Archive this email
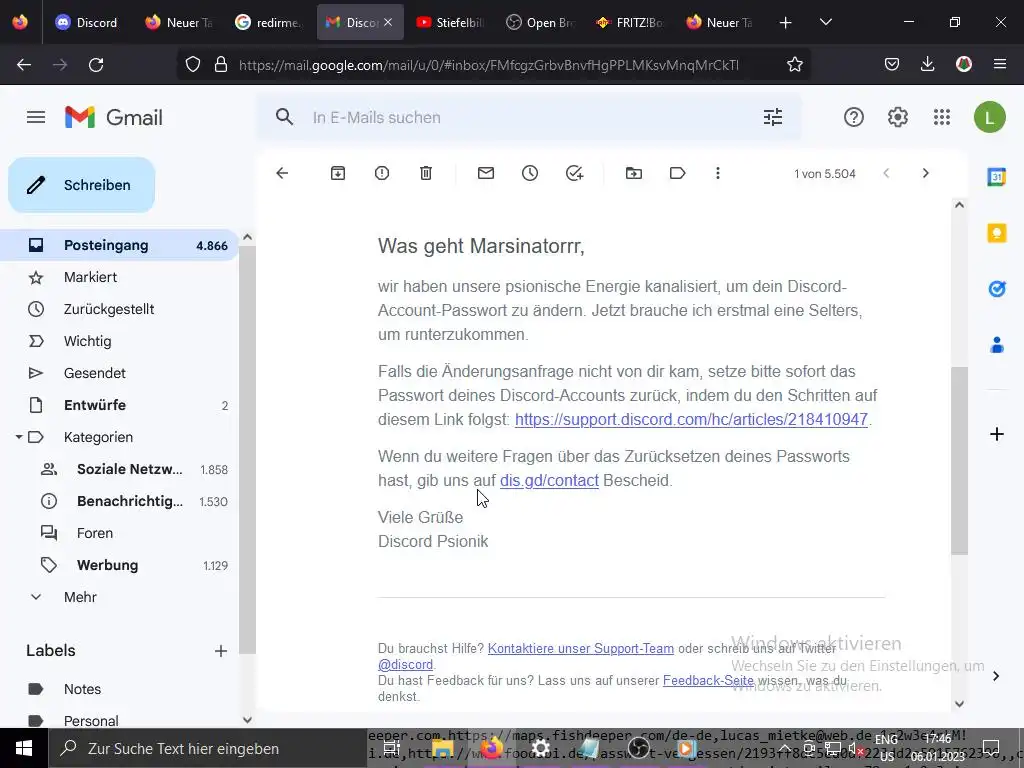1024x768 pixels. [338, 173]
